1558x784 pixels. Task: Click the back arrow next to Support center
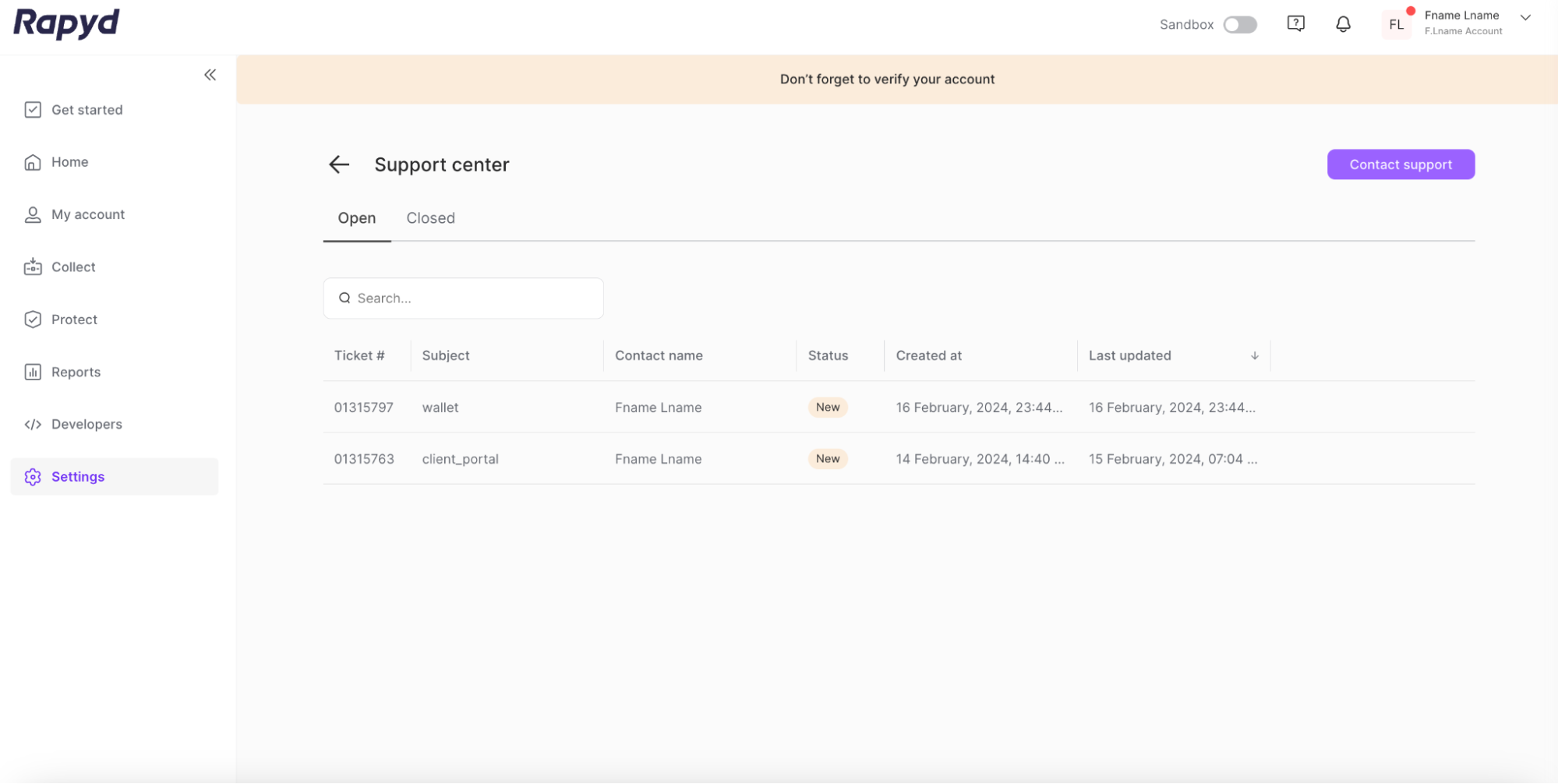338,164
